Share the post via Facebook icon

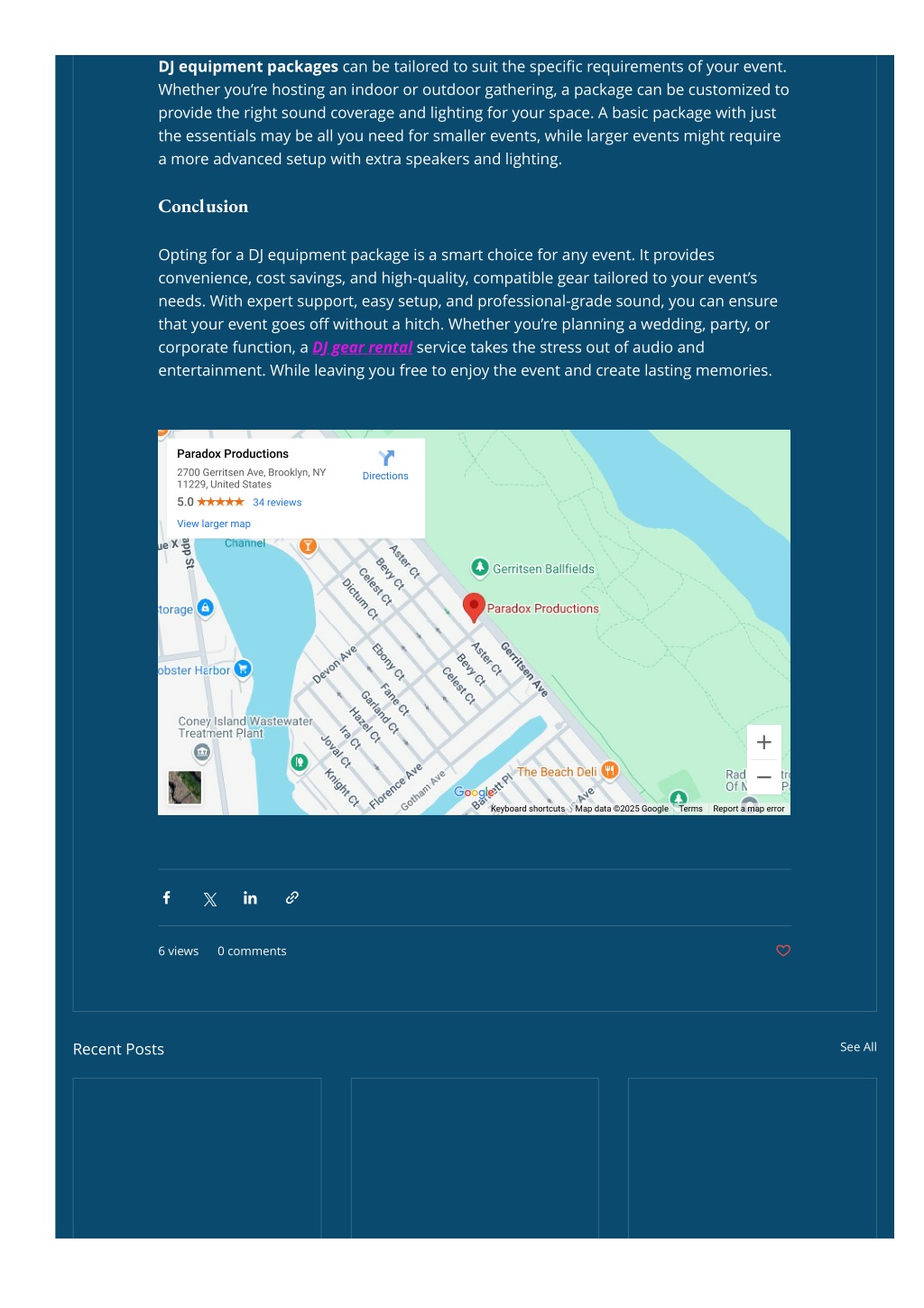[167, 897]
